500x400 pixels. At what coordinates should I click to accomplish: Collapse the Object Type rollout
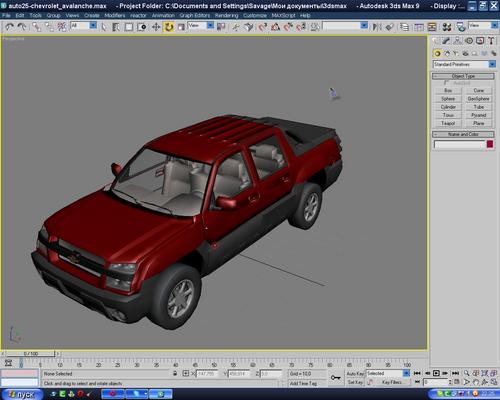tap(463, 76)
